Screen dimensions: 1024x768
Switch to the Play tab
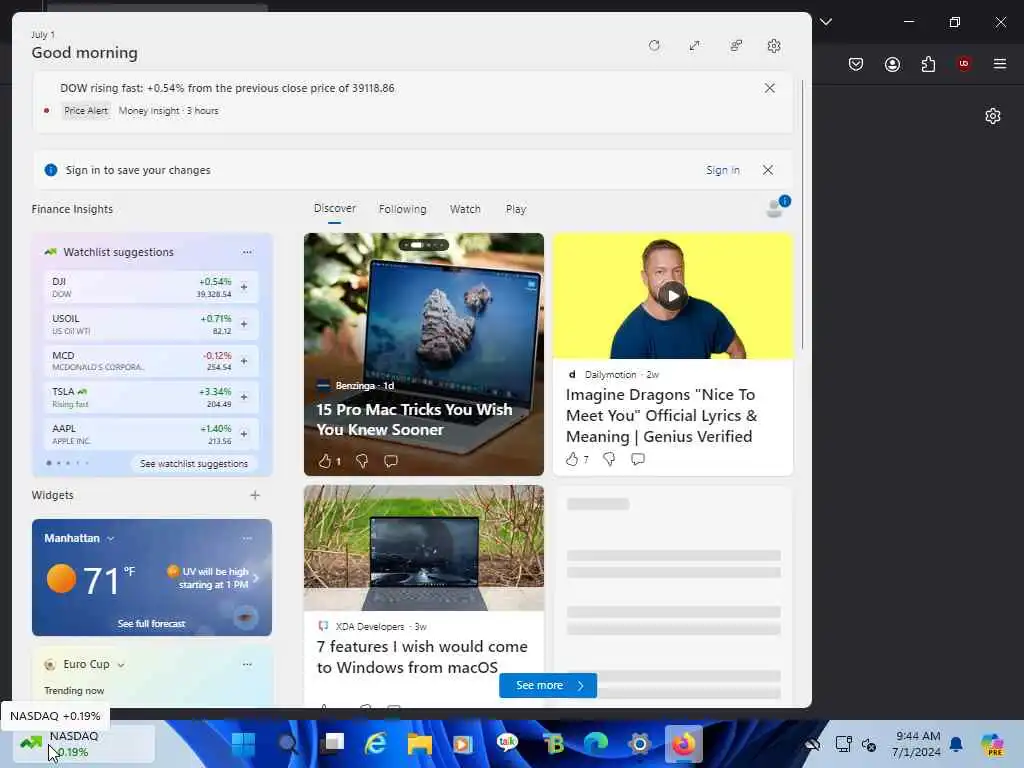(515, 209)
